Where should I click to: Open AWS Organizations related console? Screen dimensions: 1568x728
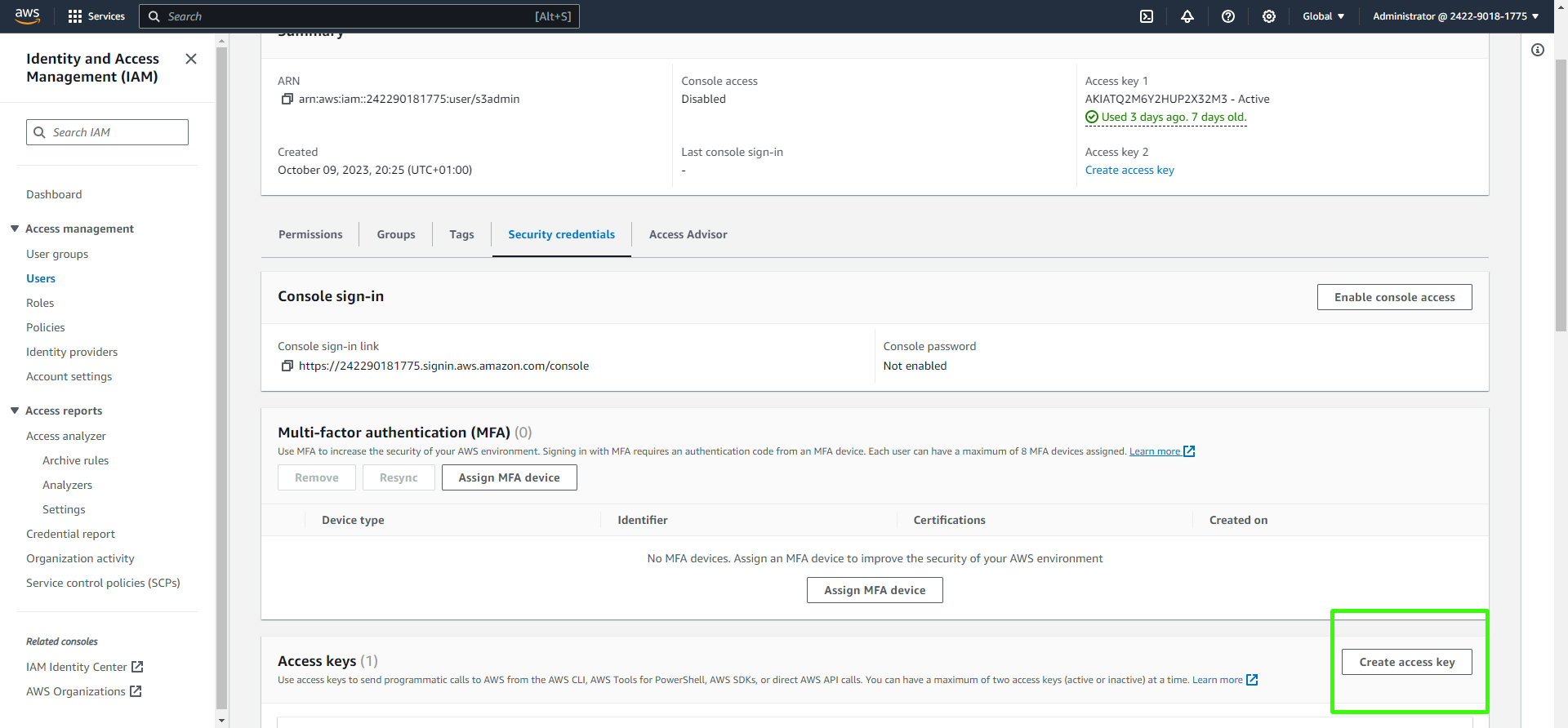tap(76, 691)
